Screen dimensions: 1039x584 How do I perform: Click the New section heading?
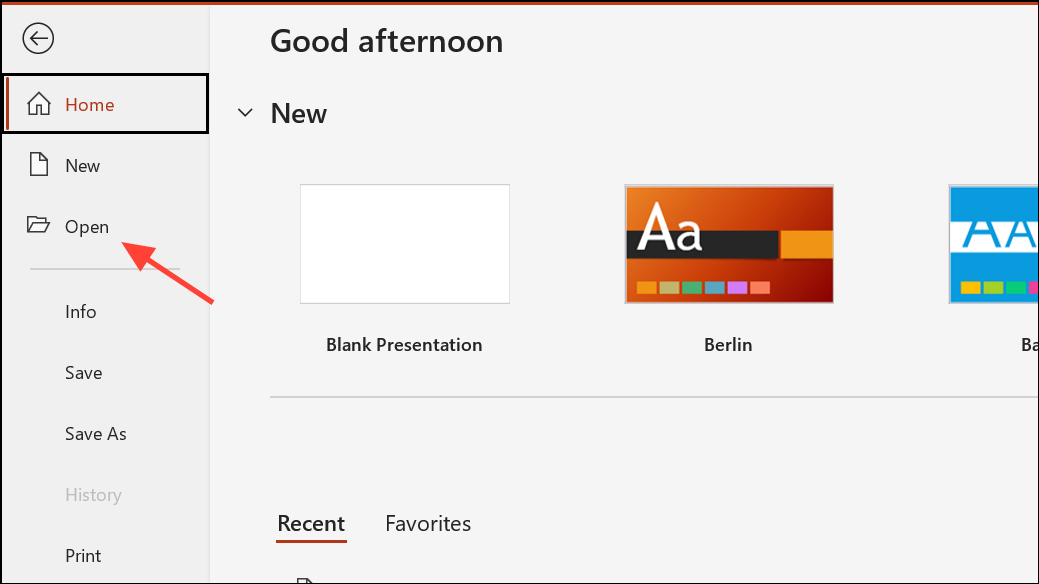[298, 113]
